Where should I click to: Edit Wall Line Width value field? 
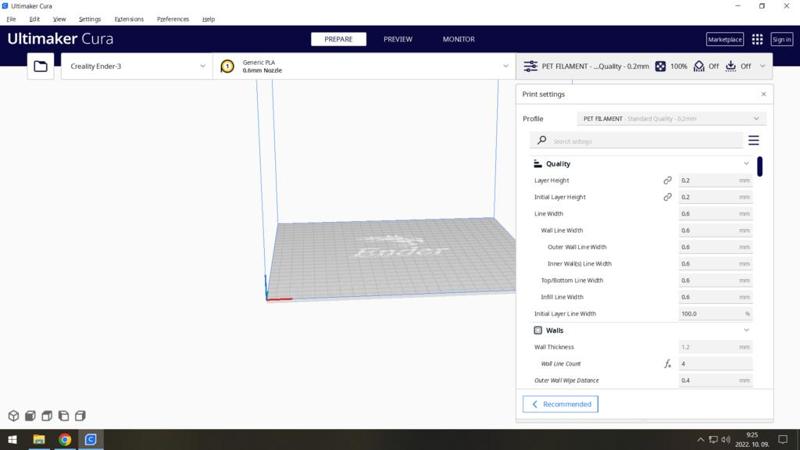[x=715, y=231]
